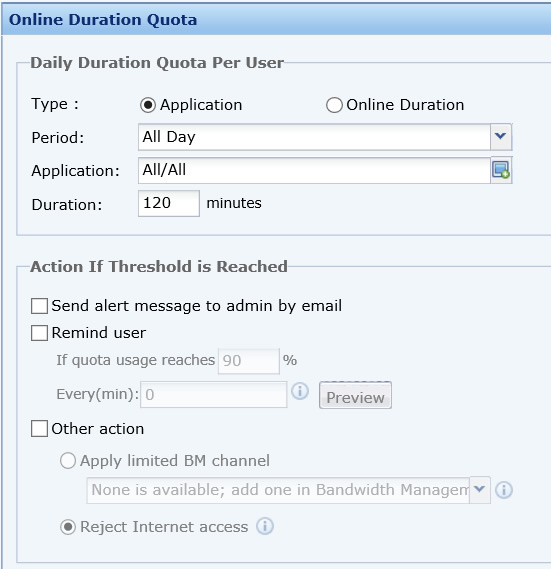
Task: Select Reject Internet access radio option
Action: point(68,527)
